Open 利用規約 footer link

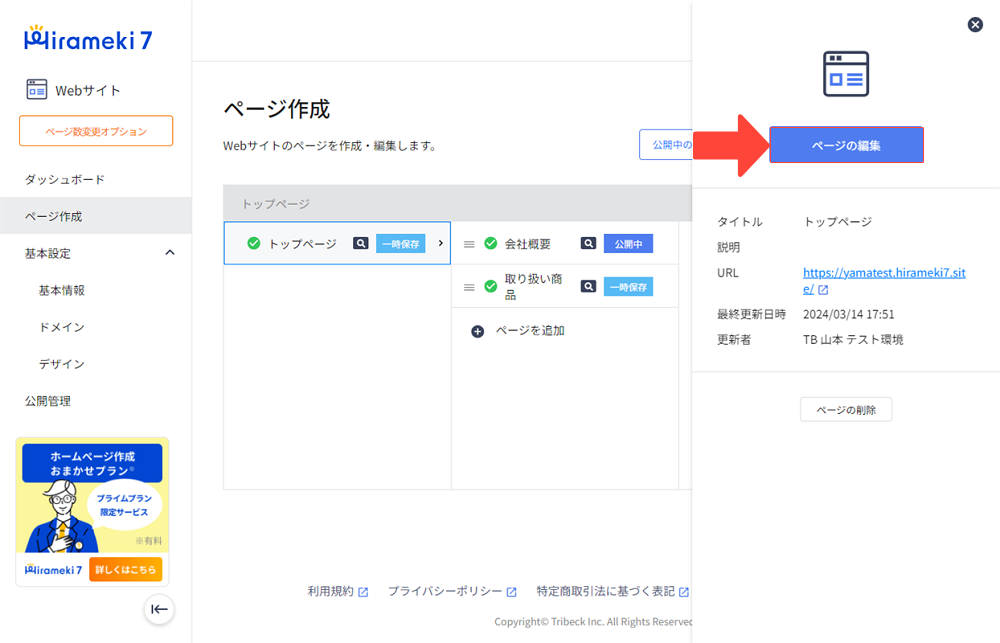(330, 591)
